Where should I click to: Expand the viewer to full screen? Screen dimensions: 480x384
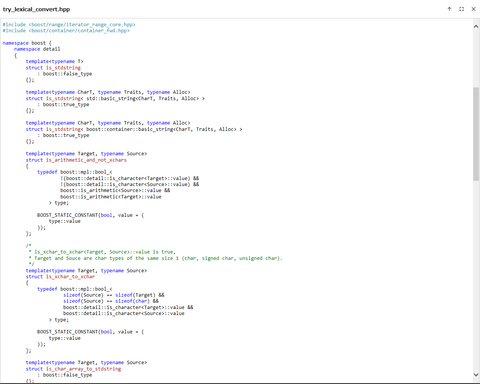pyautogui.click(x=461, y=9)
